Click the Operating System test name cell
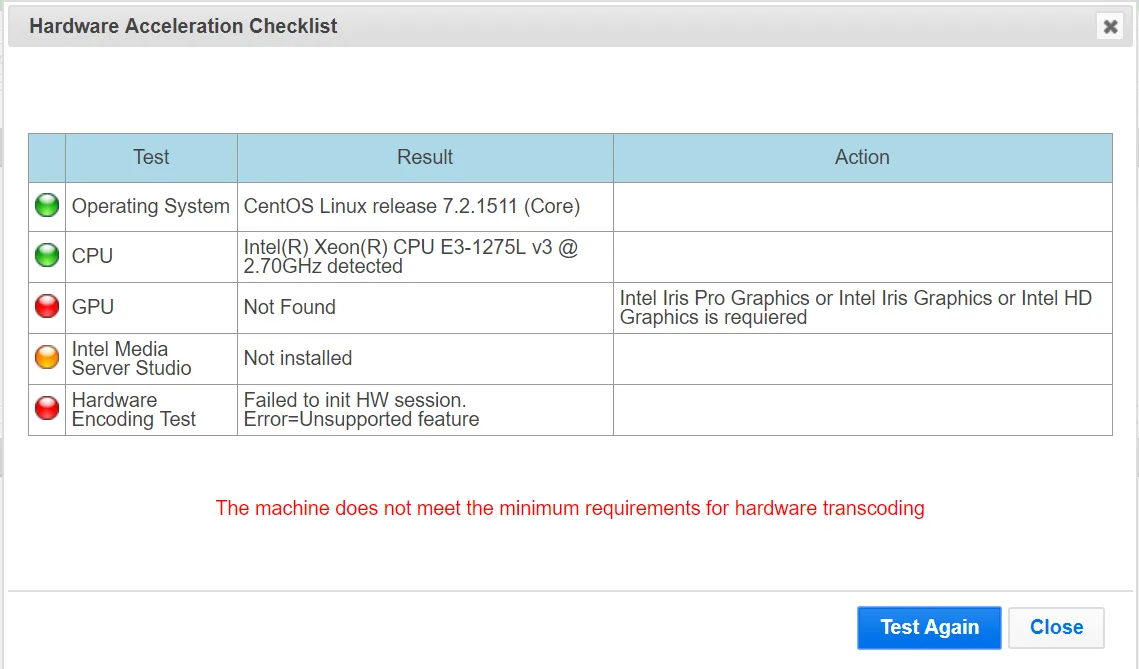The image size is (1139, 669). 151,206
